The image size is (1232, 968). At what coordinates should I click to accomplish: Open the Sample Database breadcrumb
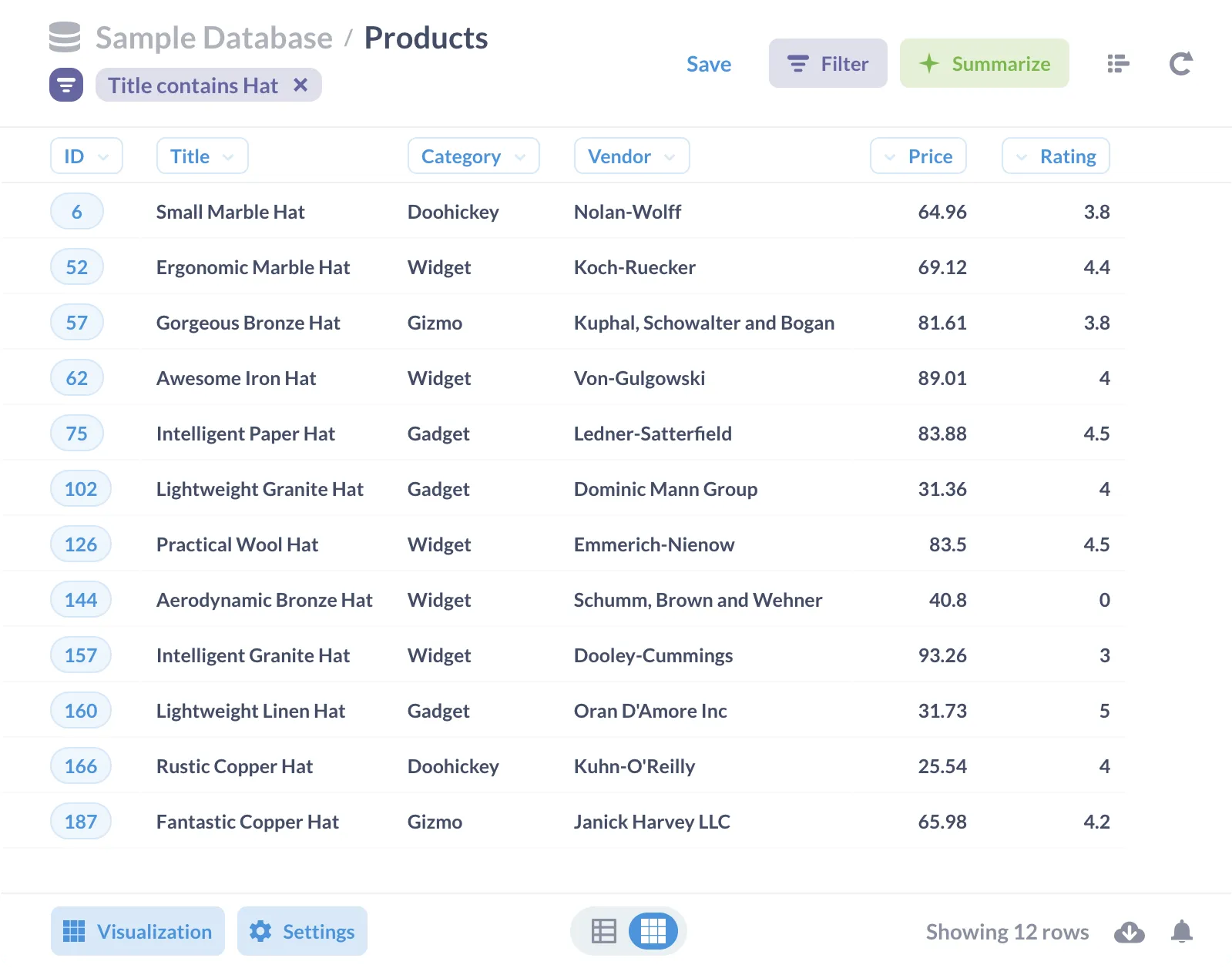click(213, 38)
